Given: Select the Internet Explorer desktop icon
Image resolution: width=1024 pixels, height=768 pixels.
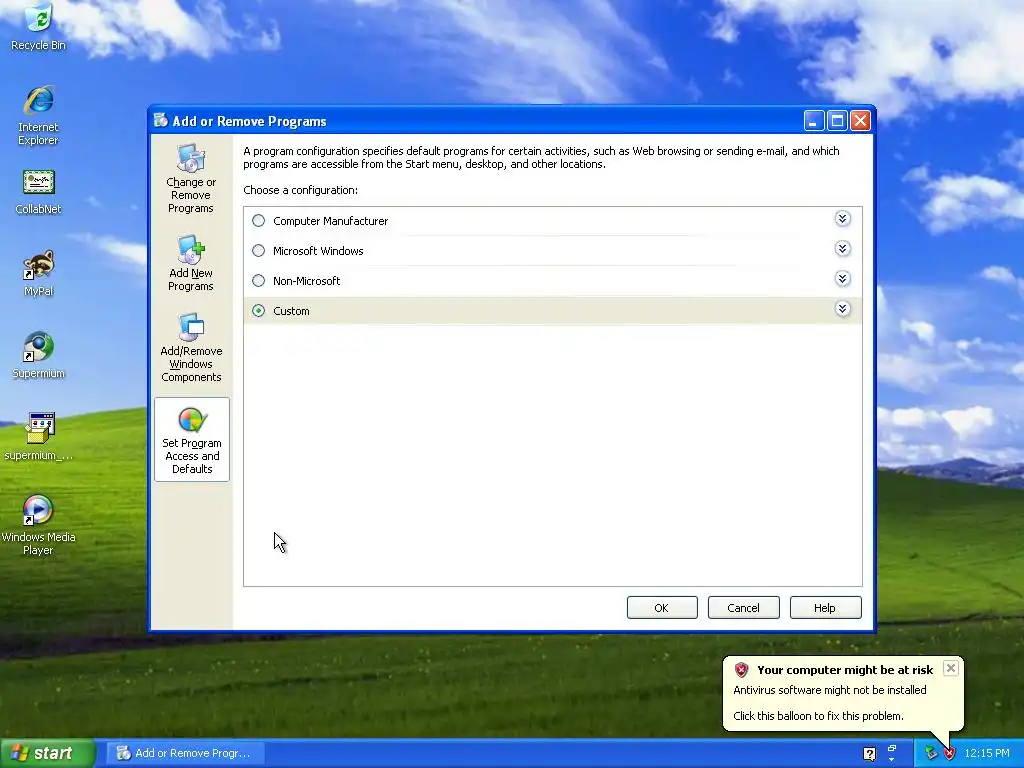Looking at the screenshot, I should 39,115.
